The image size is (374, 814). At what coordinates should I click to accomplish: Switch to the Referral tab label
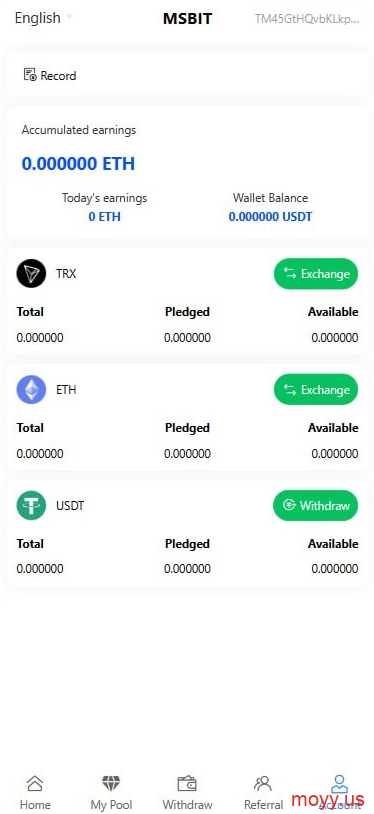point(263,805)
